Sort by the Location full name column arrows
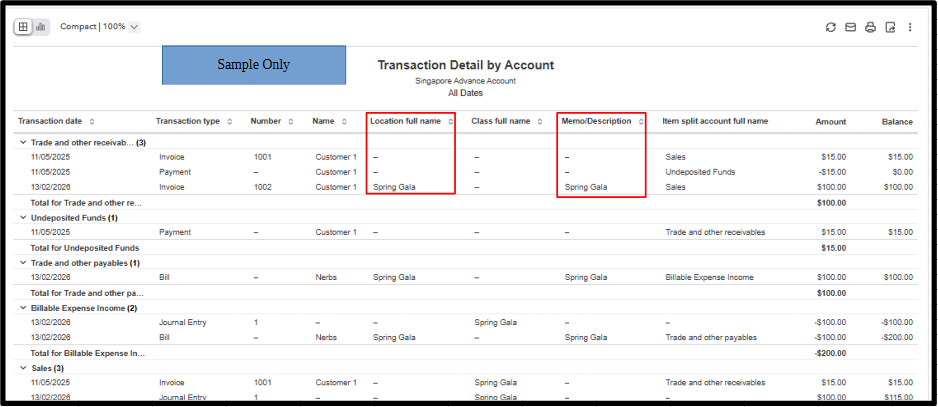 450,122
